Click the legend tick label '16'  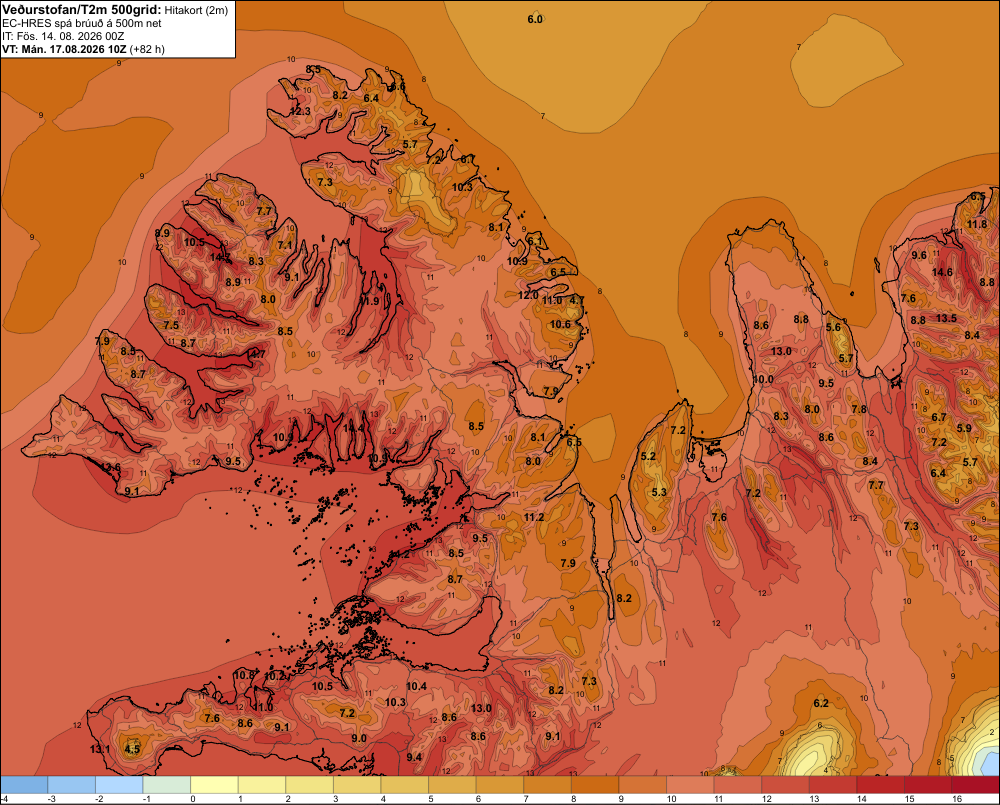957,799
